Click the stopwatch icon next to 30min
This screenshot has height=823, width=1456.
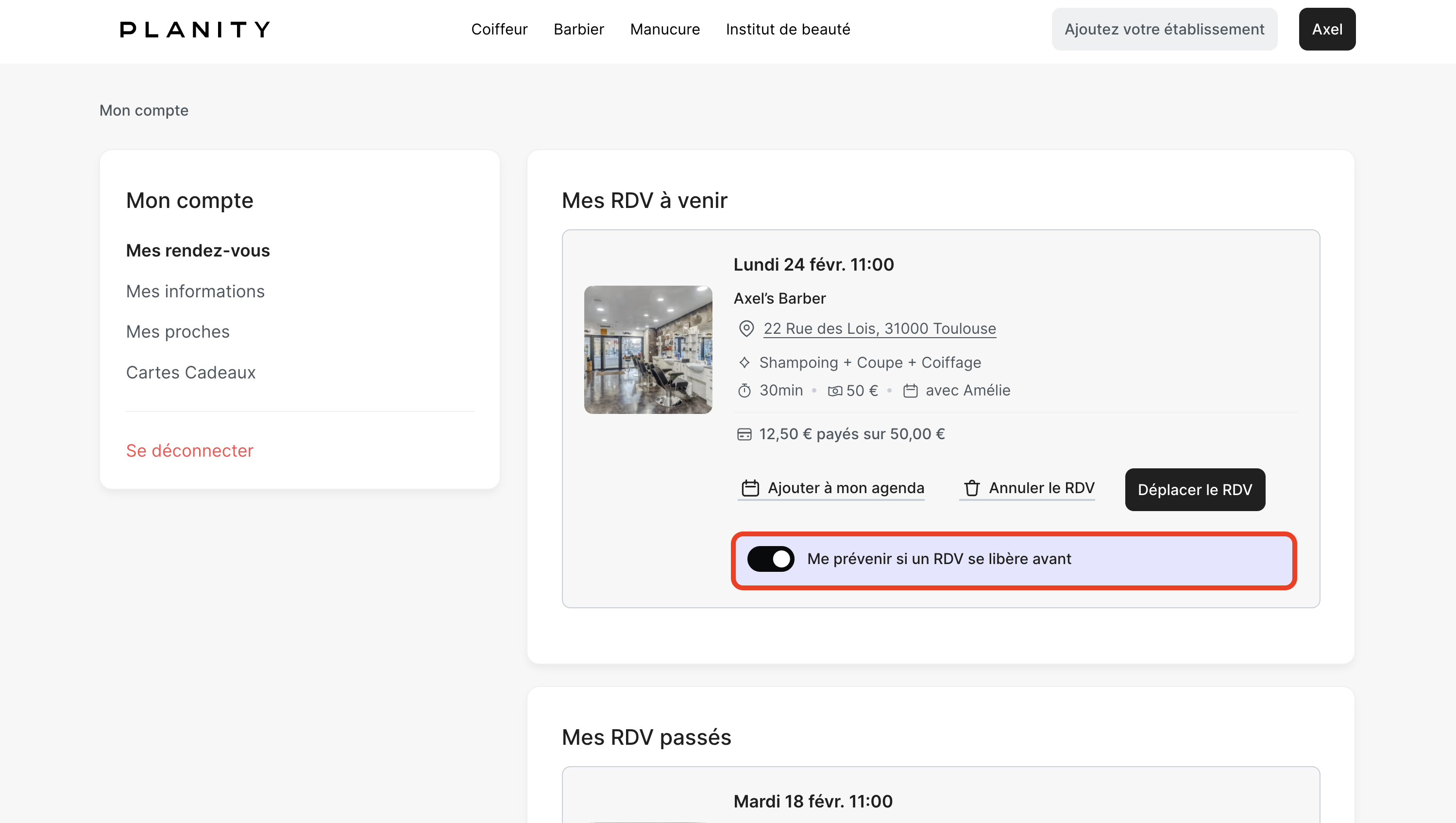[x=745, y=391]
